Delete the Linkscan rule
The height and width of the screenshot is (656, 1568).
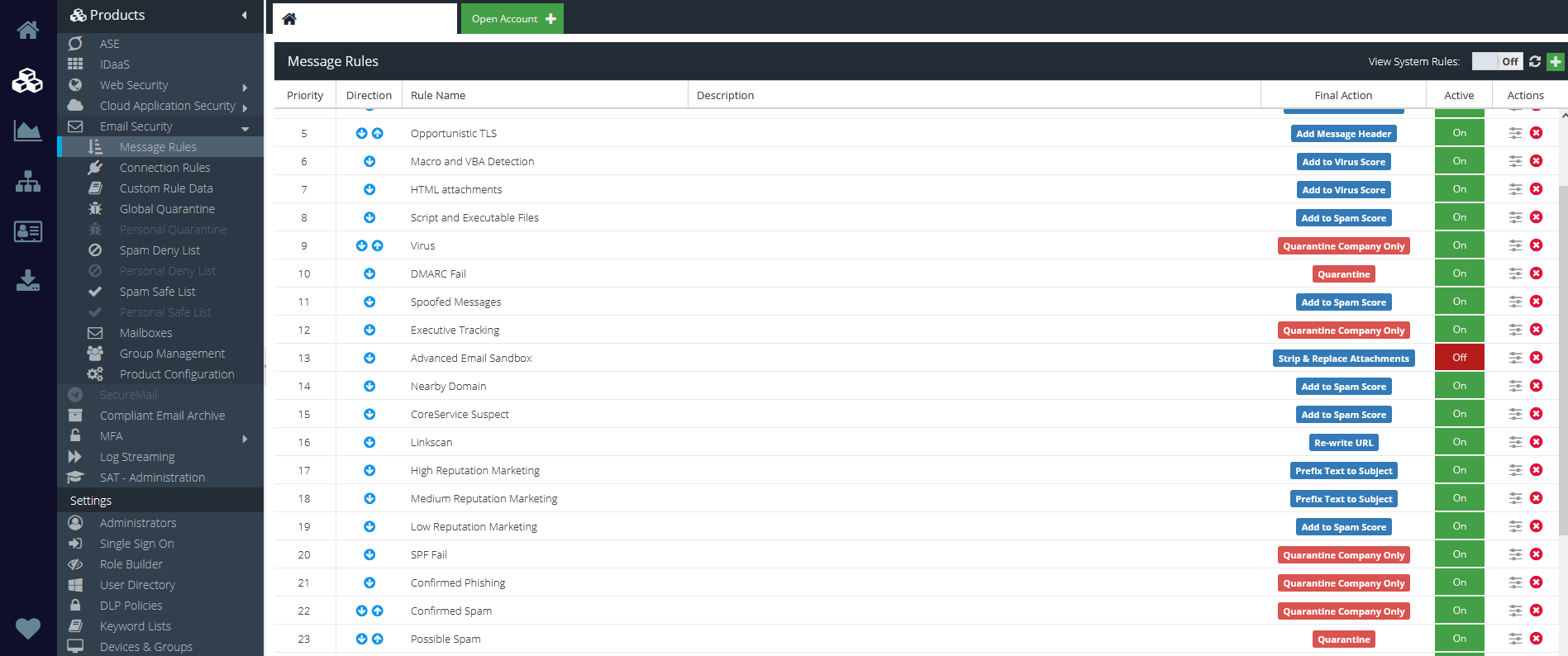[x=1536, y=442]
